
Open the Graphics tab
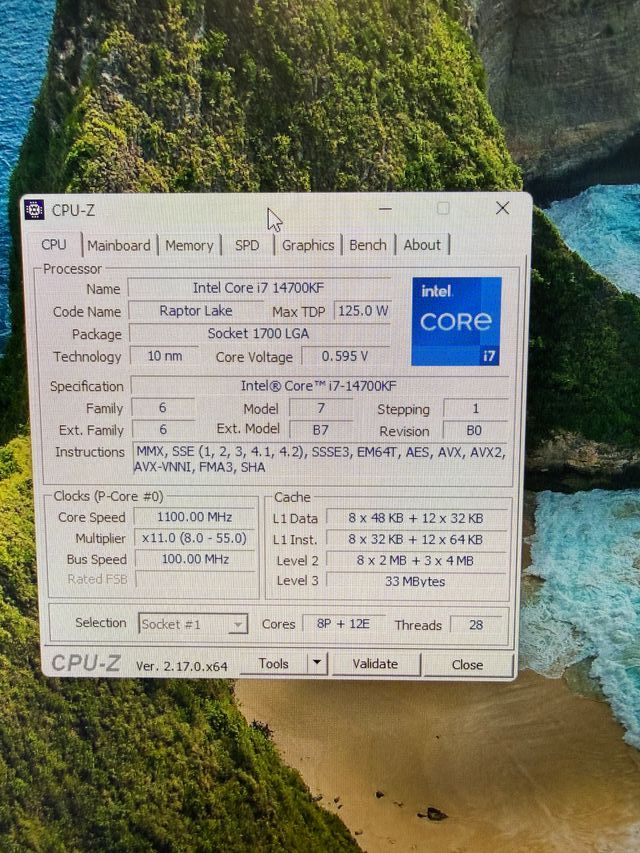(308, 245)
